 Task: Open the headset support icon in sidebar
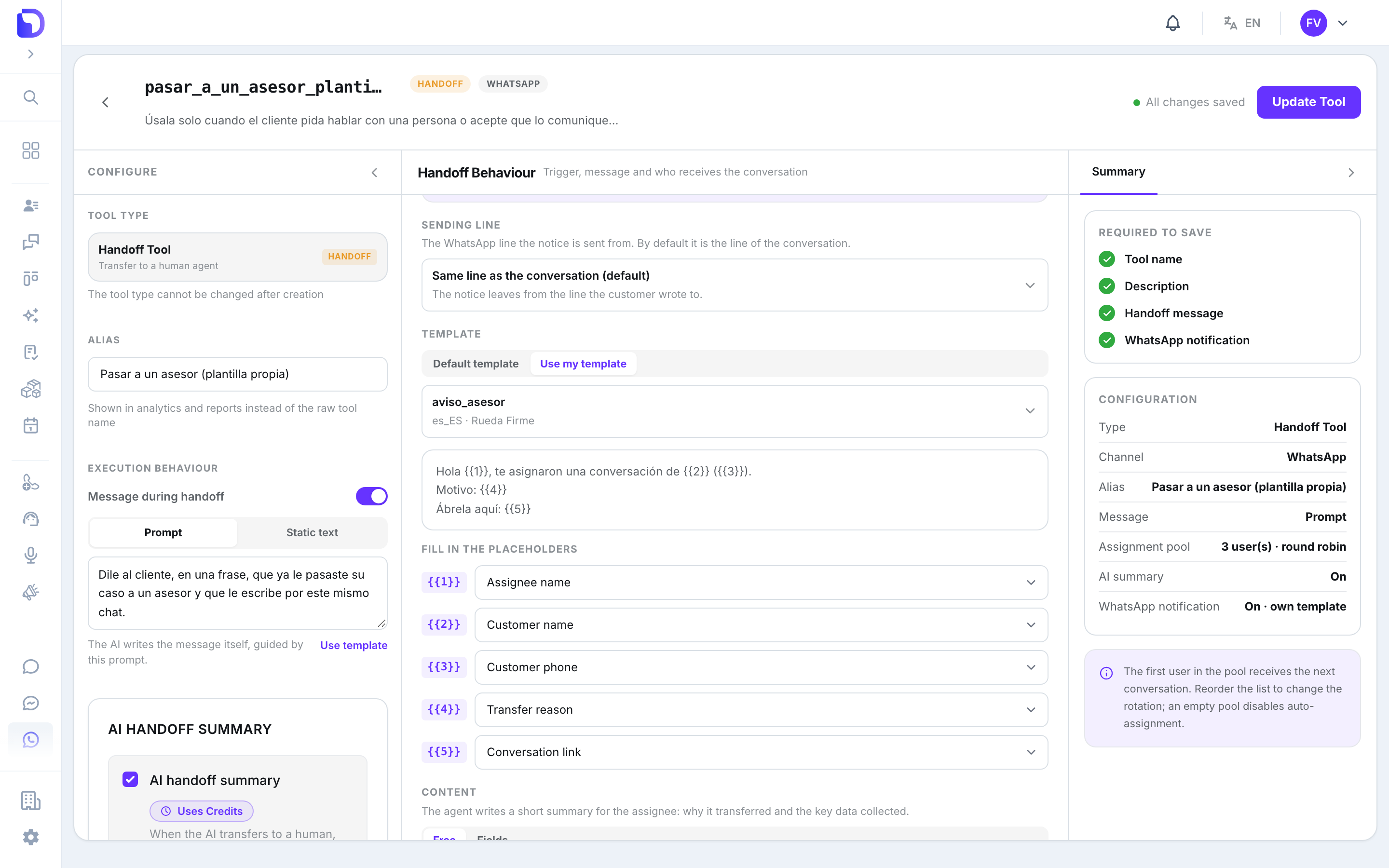(x=30, y=519)
